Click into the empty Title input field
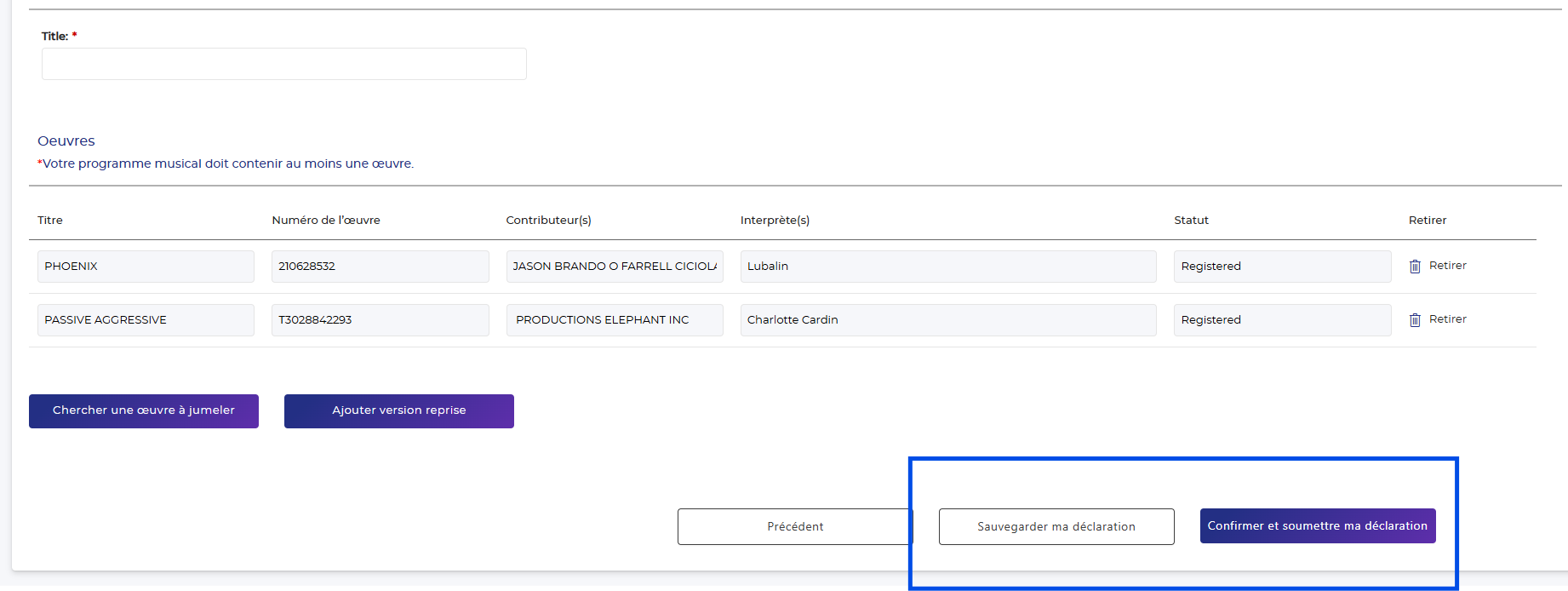This screenshot has height=591, width=1568. (283, 64)
